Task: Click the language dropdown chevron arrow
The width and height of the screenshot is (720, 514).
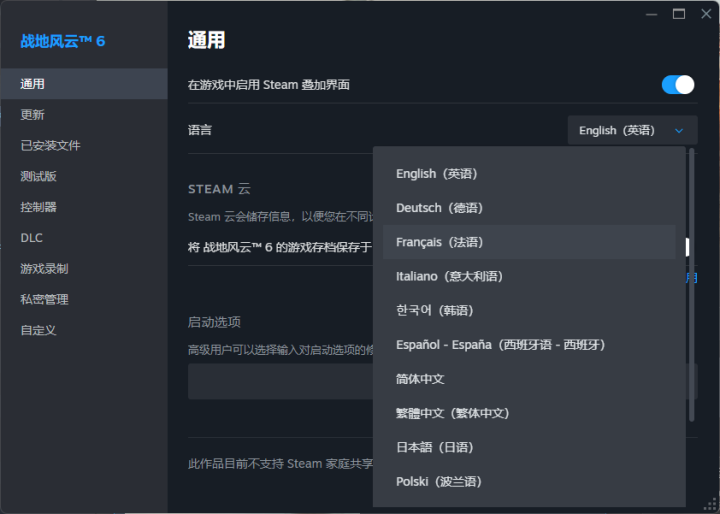Action: (x=680, y=130)
